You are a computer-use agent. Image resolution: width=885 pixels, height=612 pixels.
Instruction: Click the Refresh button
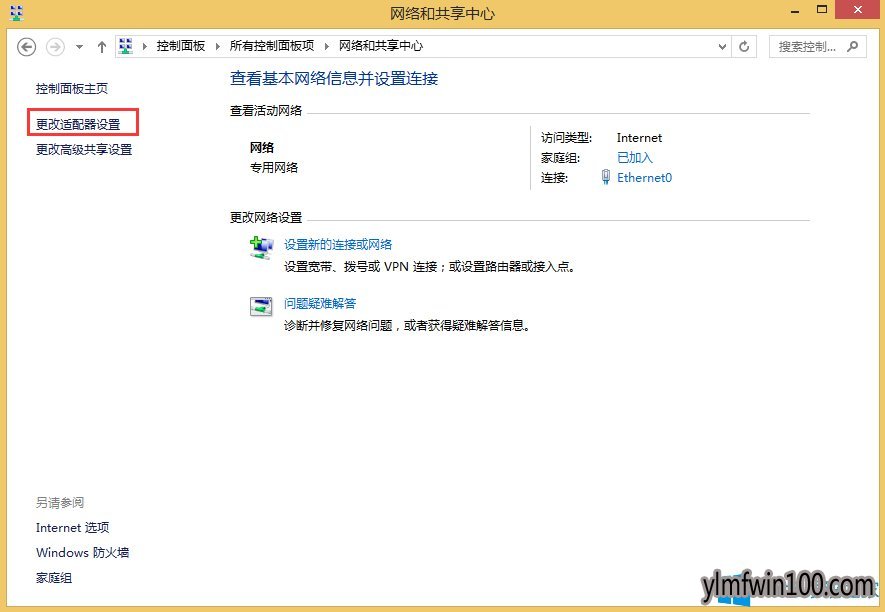[x=744, y=47]
